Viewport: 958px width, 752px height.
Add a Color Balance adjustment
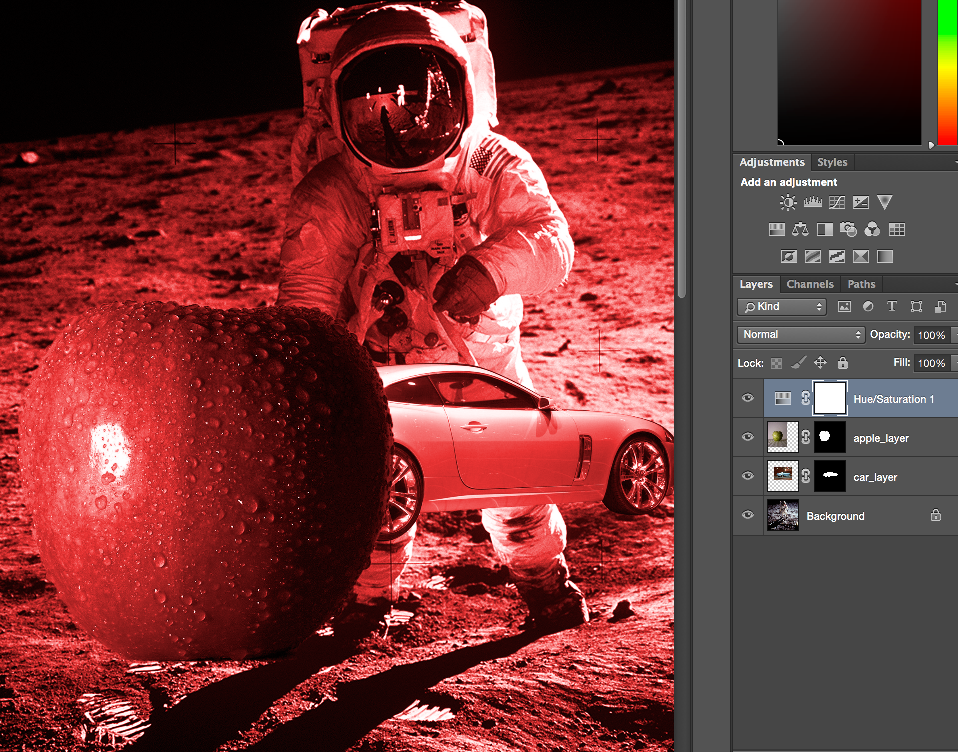800,230
